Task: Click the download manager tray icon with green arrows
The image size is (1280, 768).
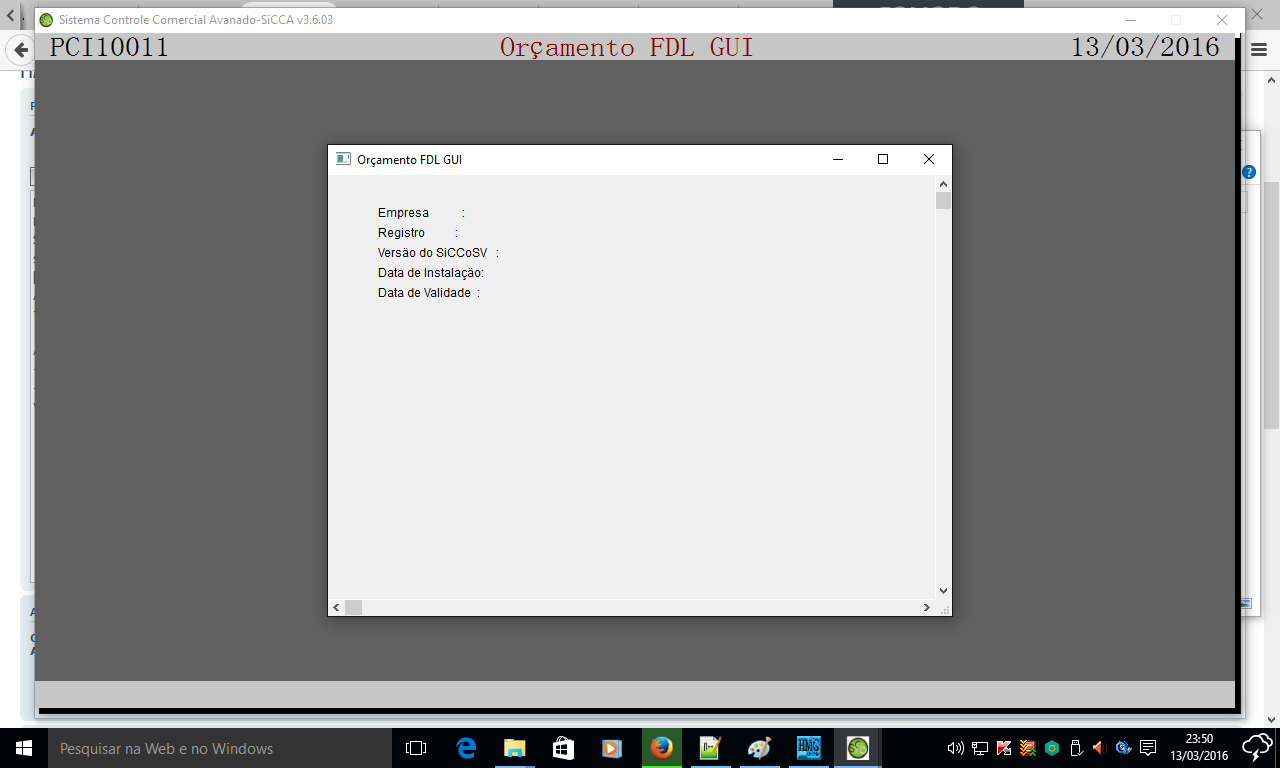Action: (1028, 748)
